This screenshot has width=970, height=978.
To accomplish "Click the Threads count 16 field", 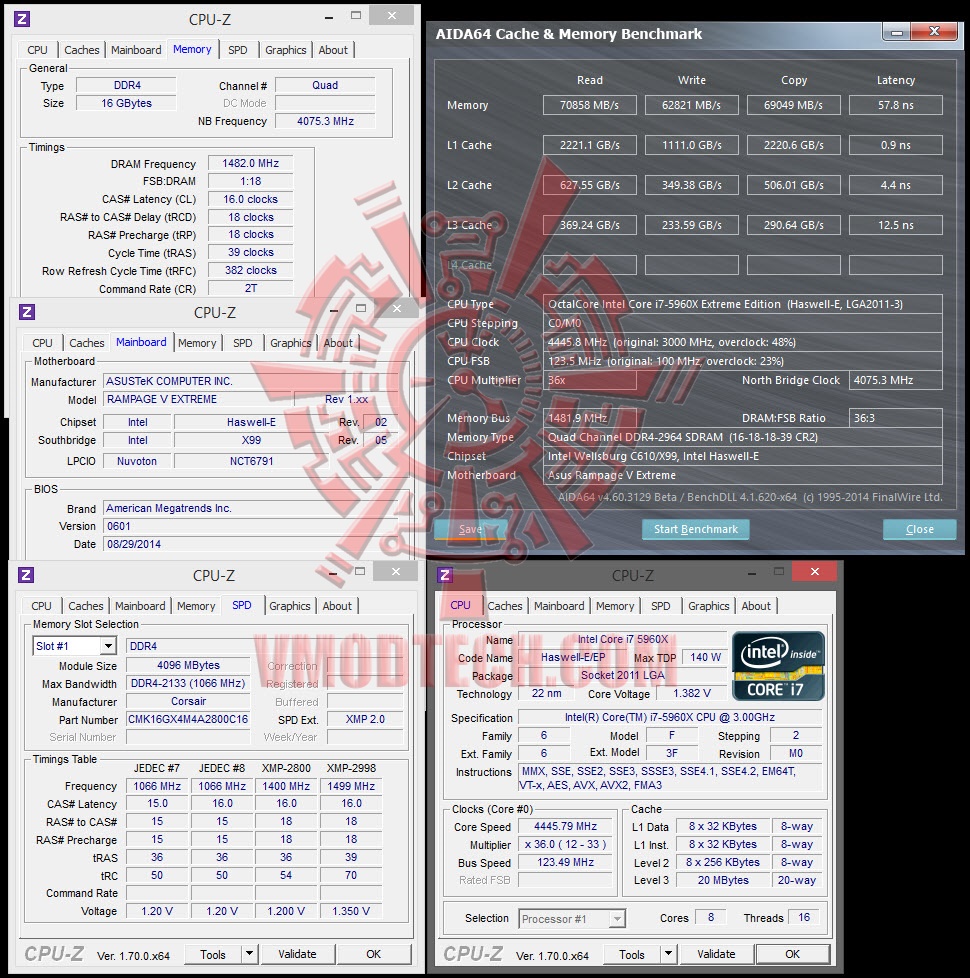I will pos(804,917).
